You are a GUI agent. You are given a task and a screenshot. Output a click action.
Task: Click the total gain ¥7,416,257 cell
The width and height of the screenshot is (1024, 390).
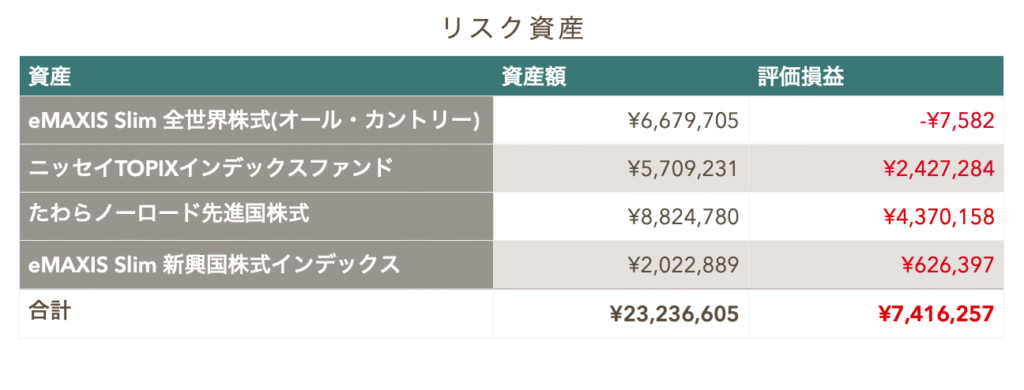click(876, 314)
